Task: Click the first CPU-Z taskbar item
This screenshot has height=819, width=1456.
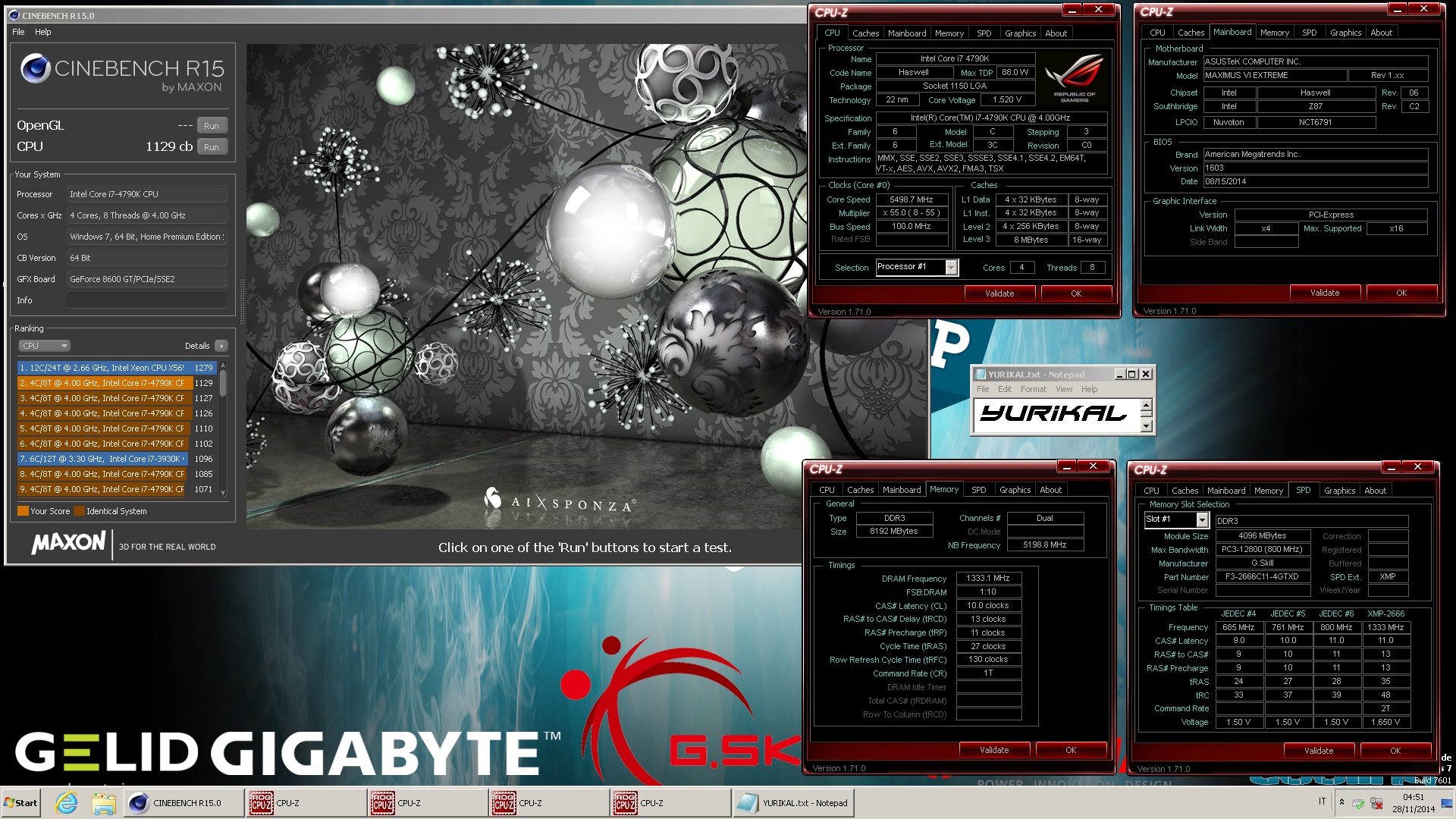Action: [306, 802]
